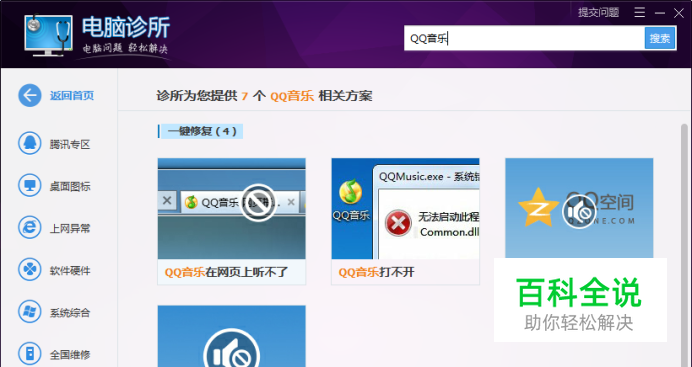
Task: Open 软件硬件 category label
Action: pyautogui.click(x=70, y=270)
